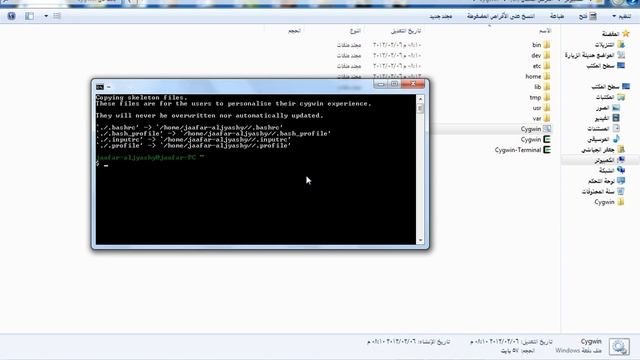
Task: Click the Explorer help icon
Action: (x=11, y=16)
